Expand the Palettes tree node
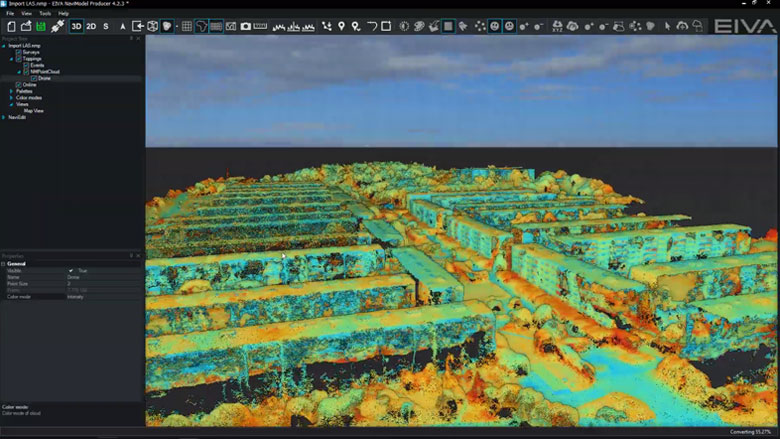The height and width of the screenshot is (439, 780). [x=12, y=91]
